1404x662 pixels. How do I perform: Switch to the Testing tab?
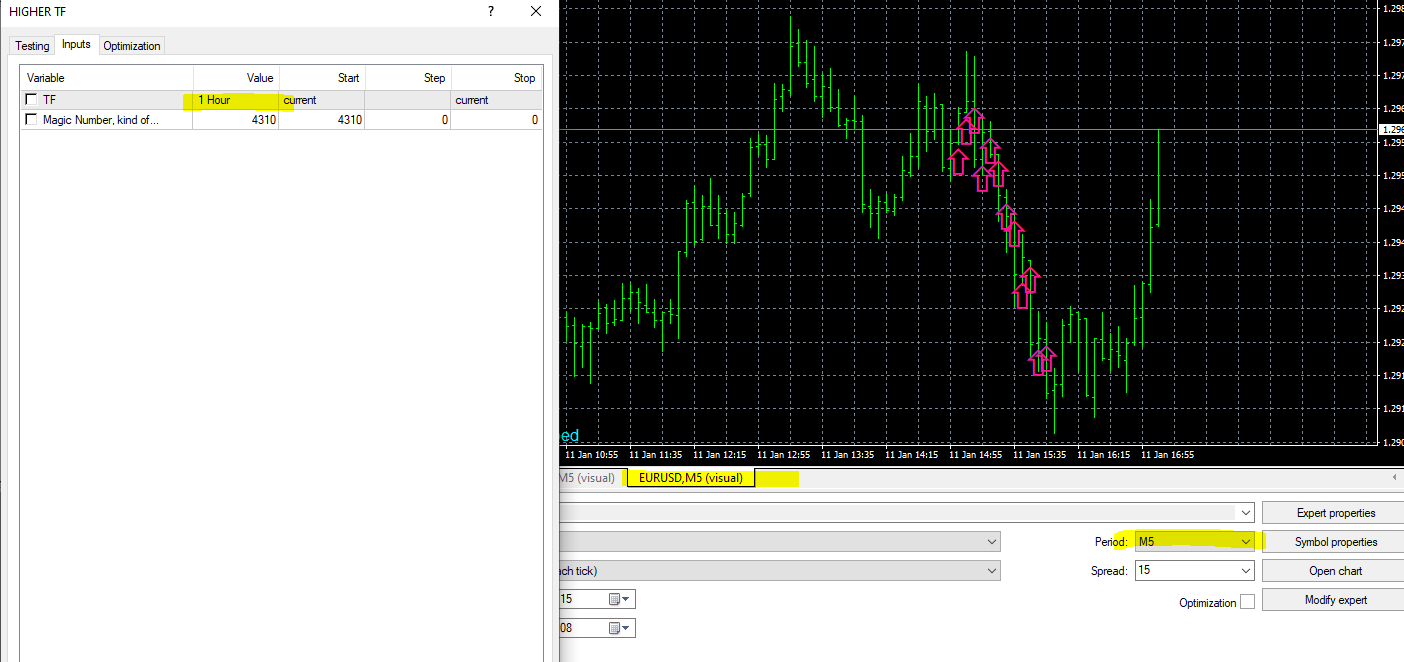pyautogui.click(x=32, y=46)
